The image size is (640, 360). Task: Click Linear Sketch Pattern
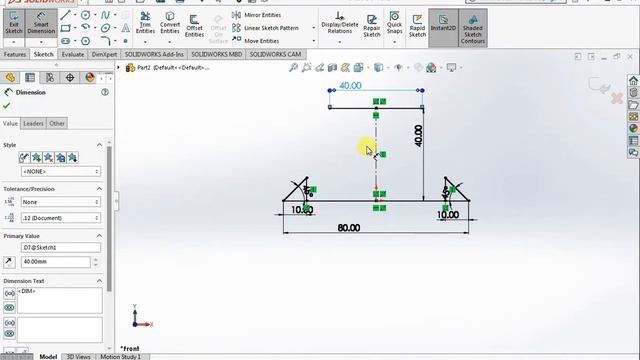pyautogui.click(x=265, y=28)
